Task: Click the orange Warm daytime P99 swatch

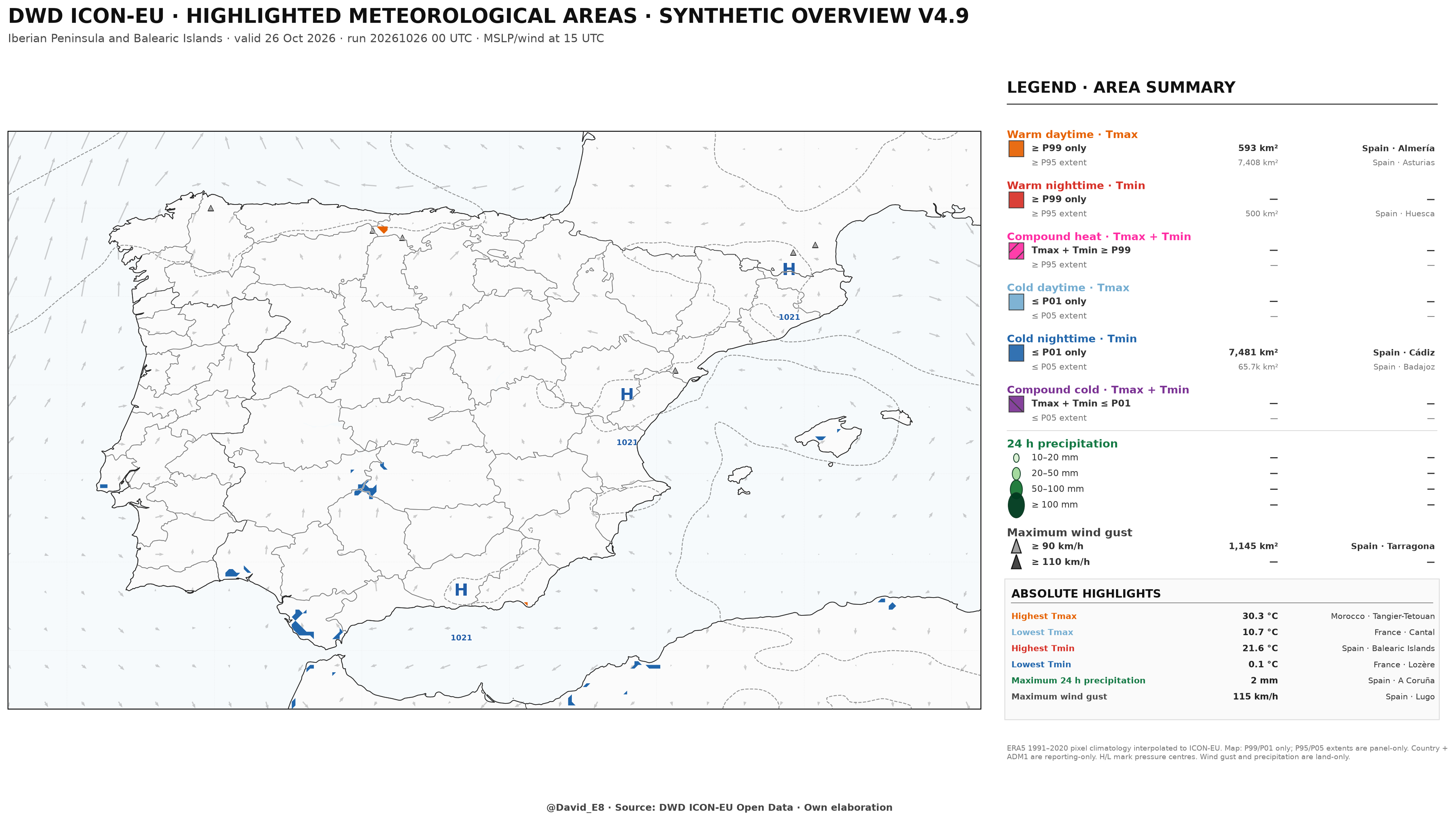Action: click(1016, 149)
